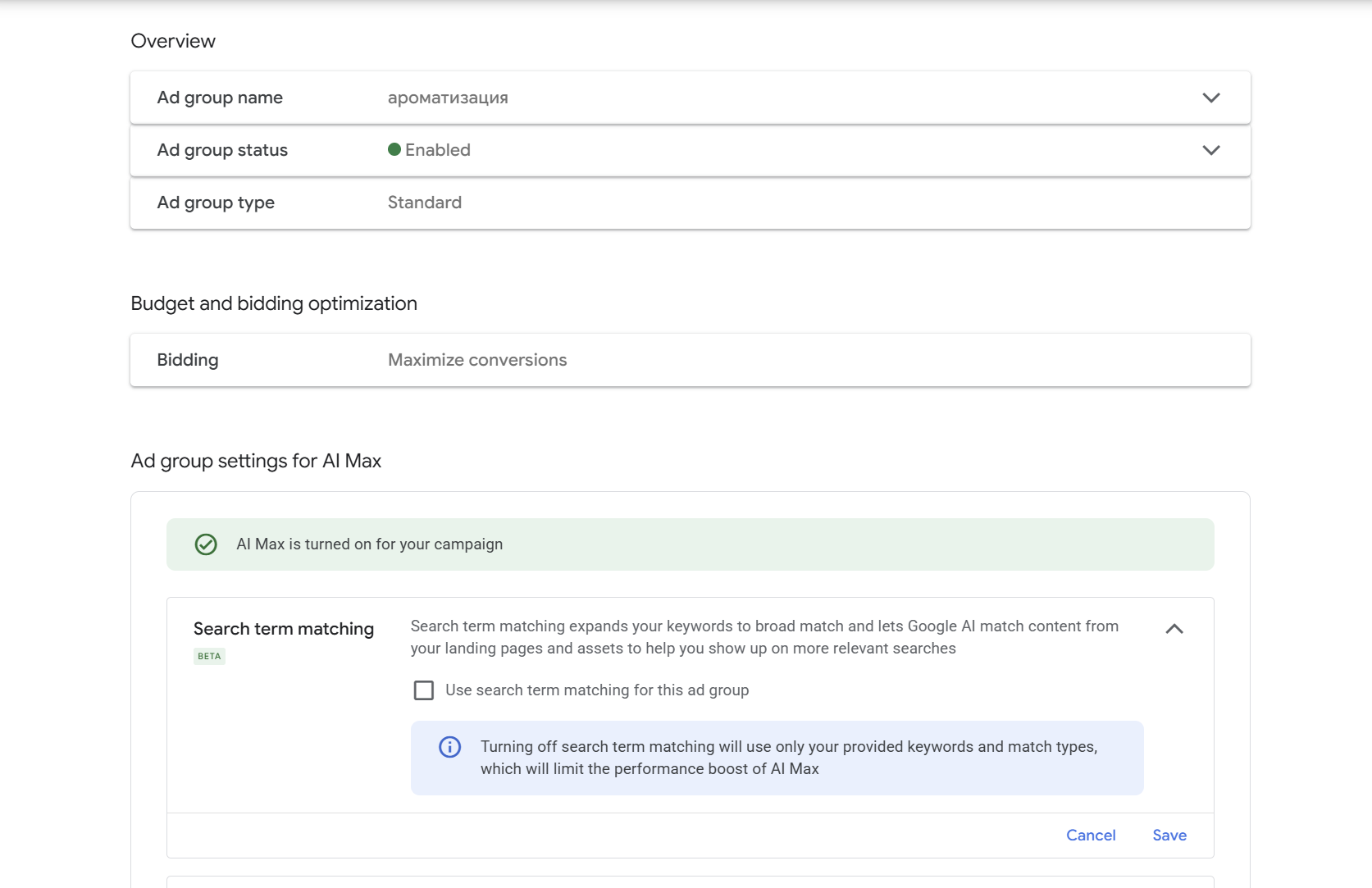Click the green checkmark AI Max icon
1372x888 pixels.
click(206, 544)
